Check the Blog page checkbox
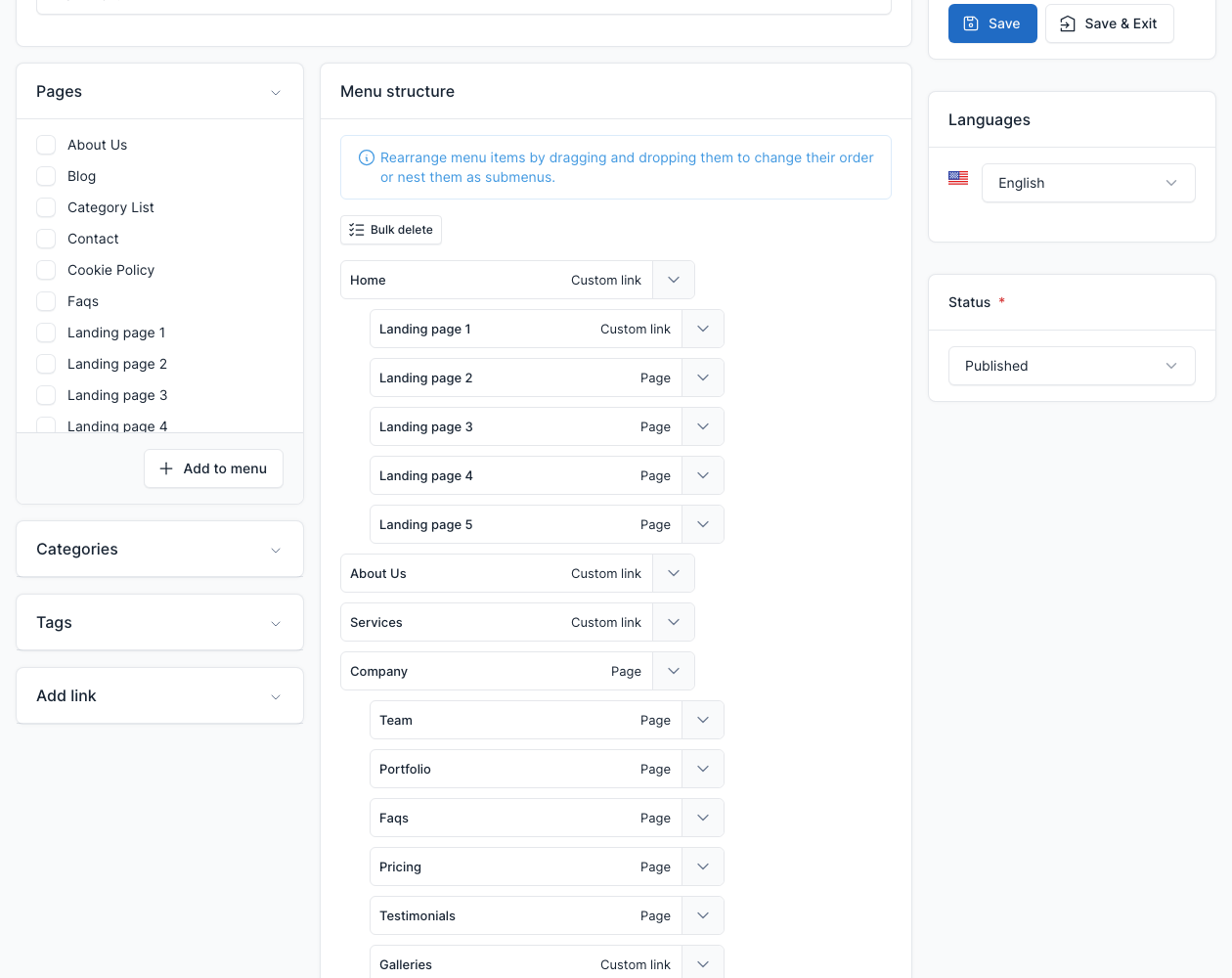 [x=46, y=176]
